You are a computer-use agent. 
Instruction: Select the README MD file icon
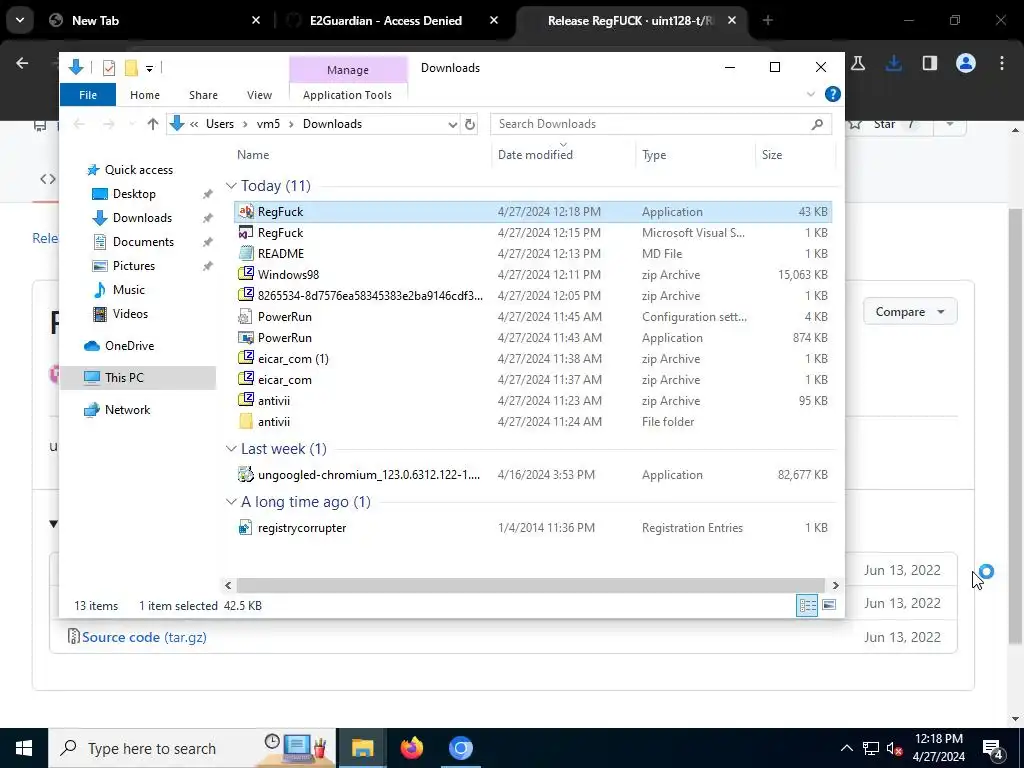[246, 253]
